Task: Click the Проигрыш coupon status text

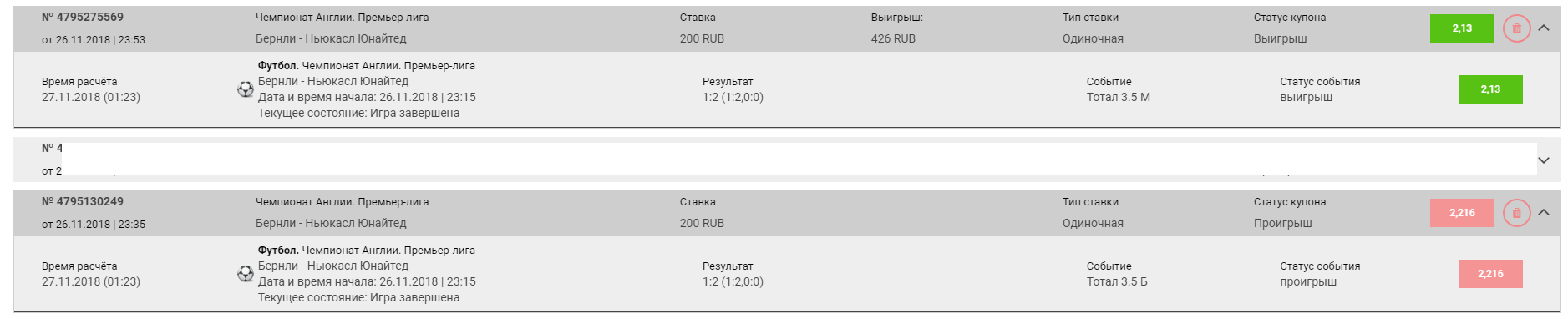Action: tap(1283, 223)
